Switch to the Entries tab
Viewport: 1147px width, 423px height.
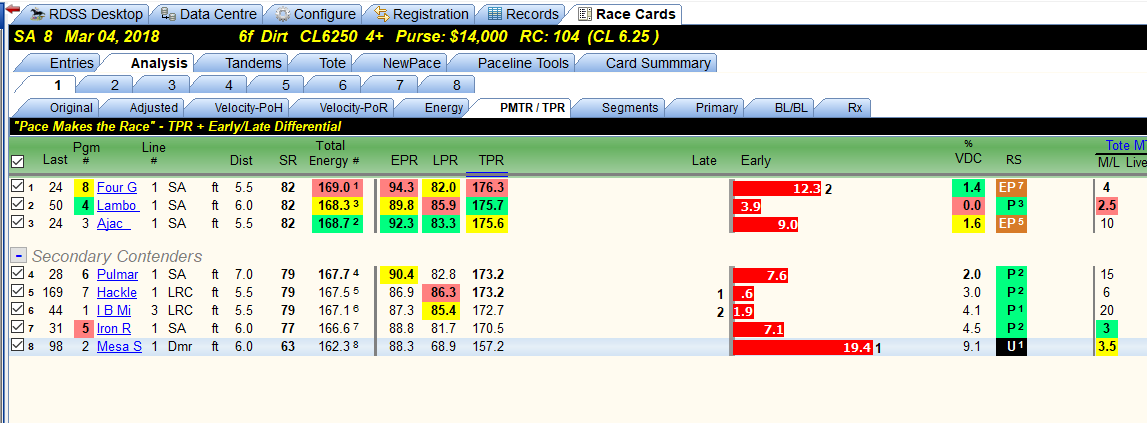[x=61, y=63]
